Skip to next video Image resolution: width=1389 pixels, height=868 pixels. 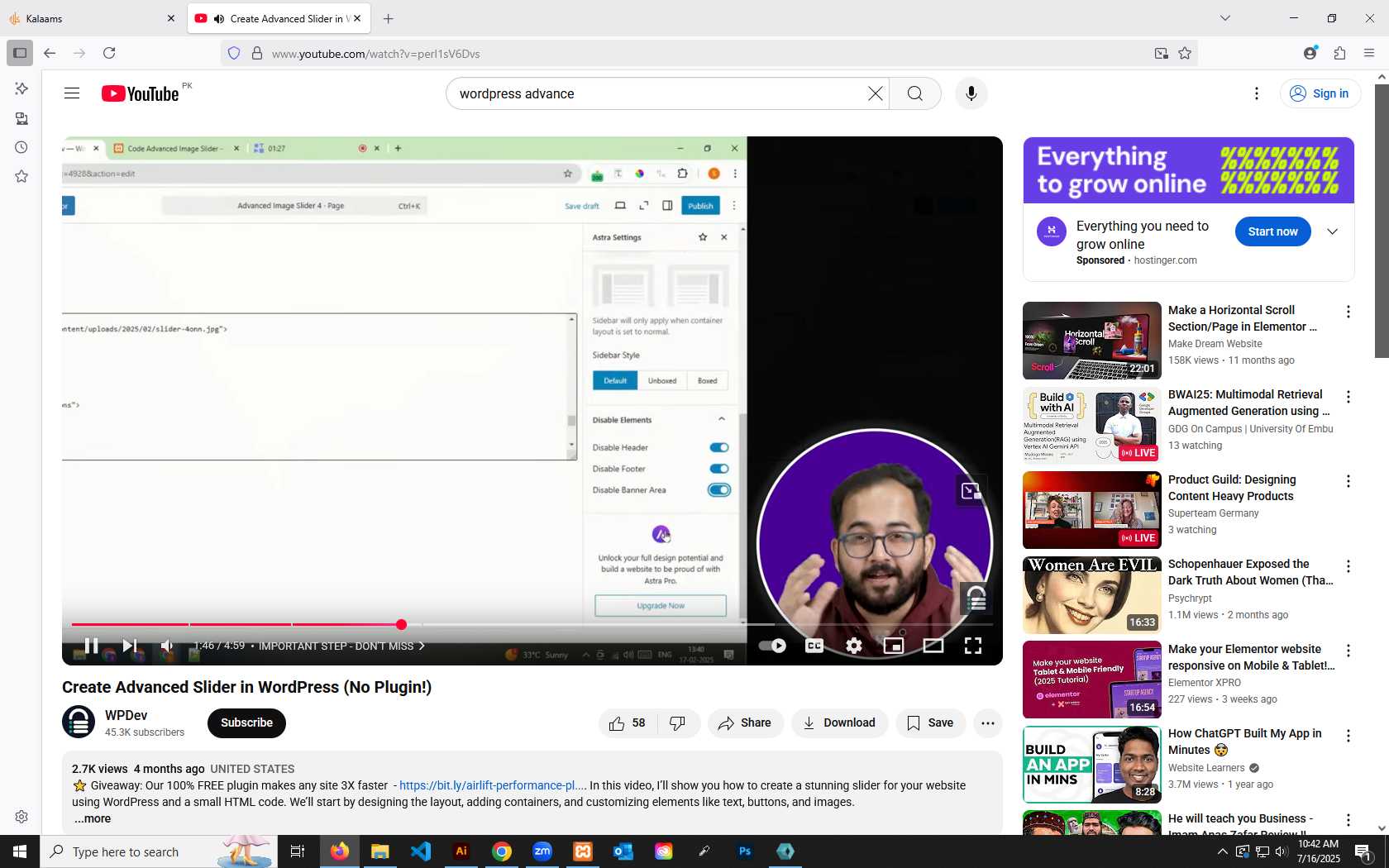(x=130, y=646)
